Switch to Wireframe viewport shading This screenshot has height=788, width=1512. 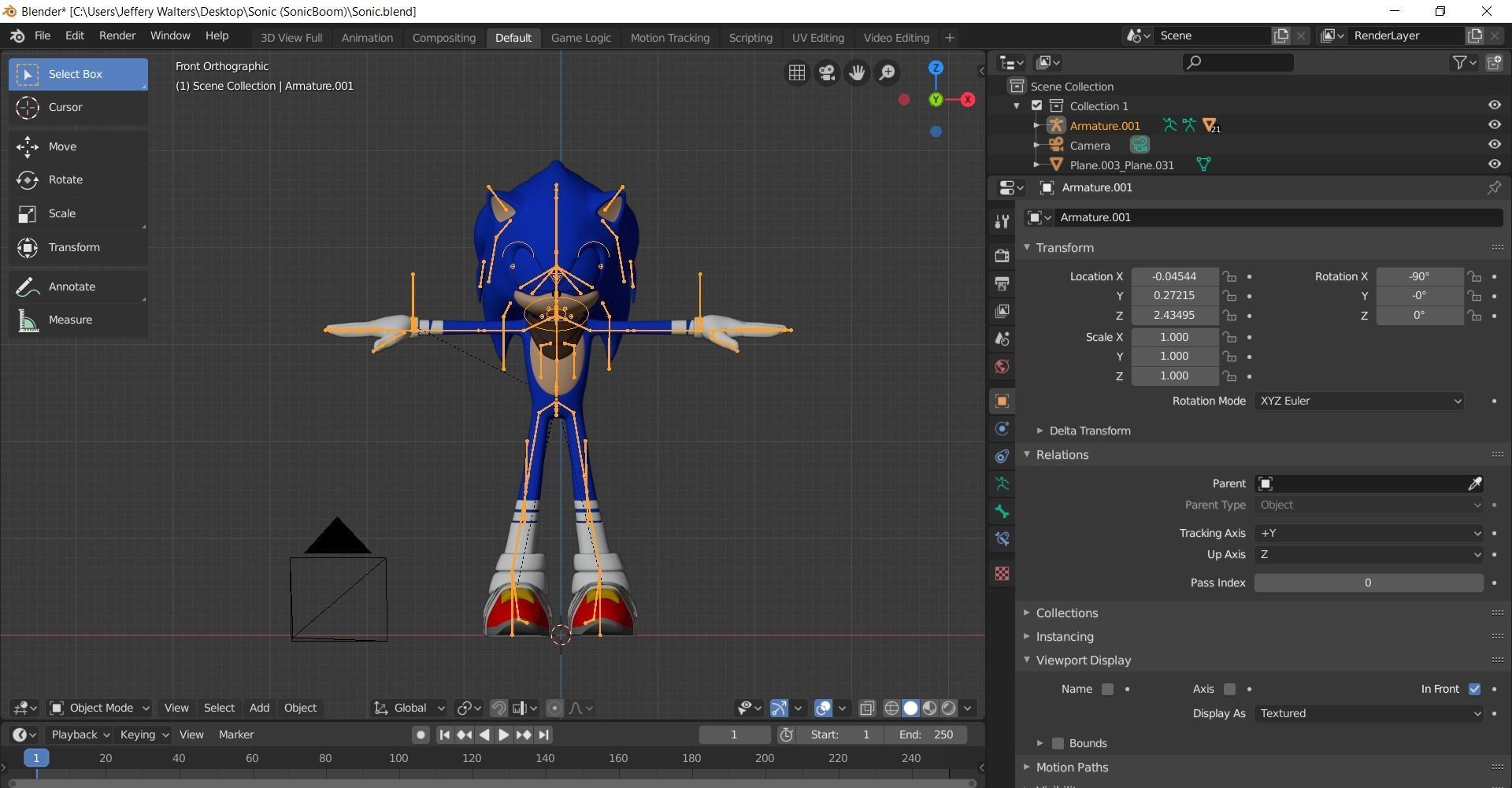(x=891, y=708)
